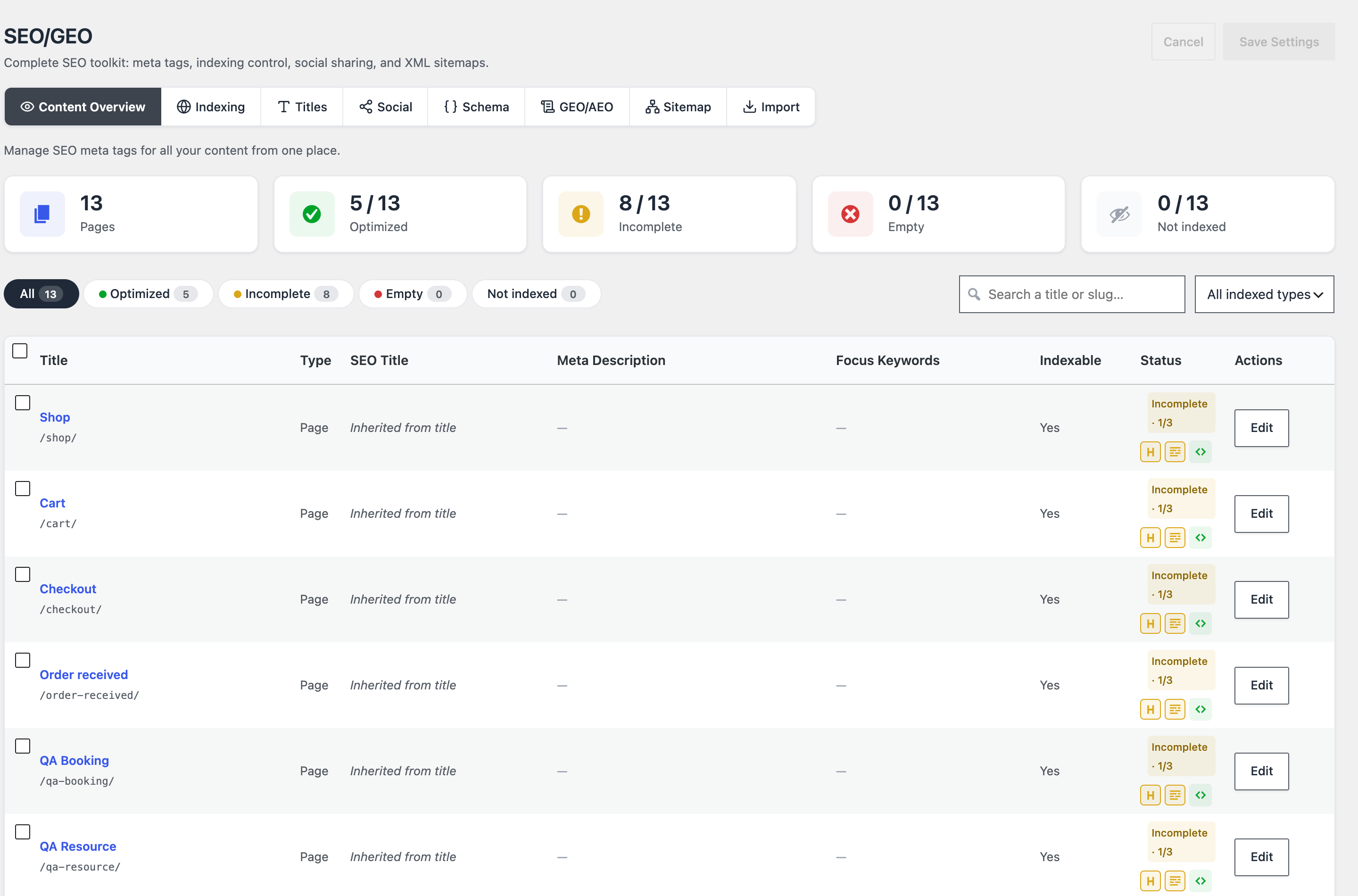Image resolution: width=1358 pixels, height=896 pixels.
Task: Open the Titles tab
Action: pos(302,107)
